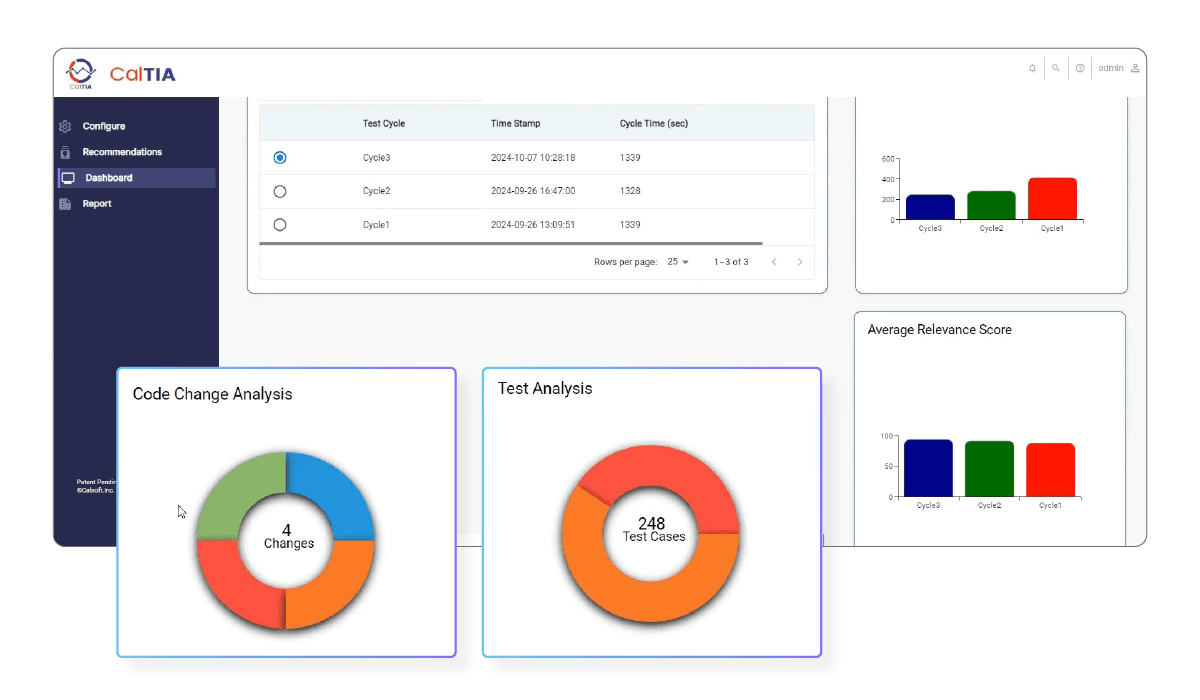Click the 248 Test Cases center label
This screenshot has width=1200, height=700.
pyautogui.click(x=653, y=530)
